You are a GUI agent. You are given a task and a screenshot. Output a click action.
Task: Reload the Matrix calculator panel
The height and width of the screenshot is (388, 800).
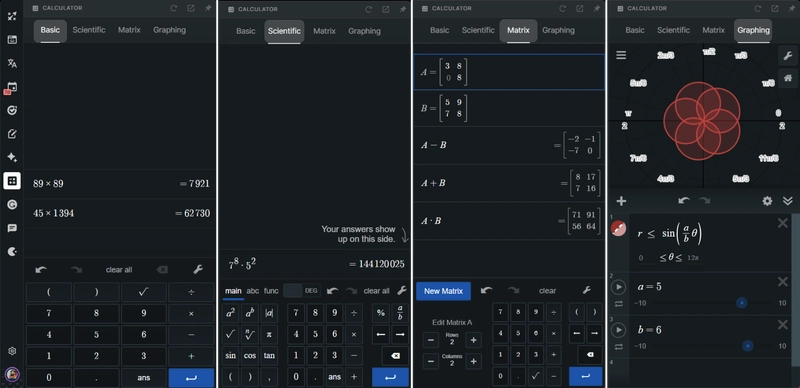(x=563, y=8)
